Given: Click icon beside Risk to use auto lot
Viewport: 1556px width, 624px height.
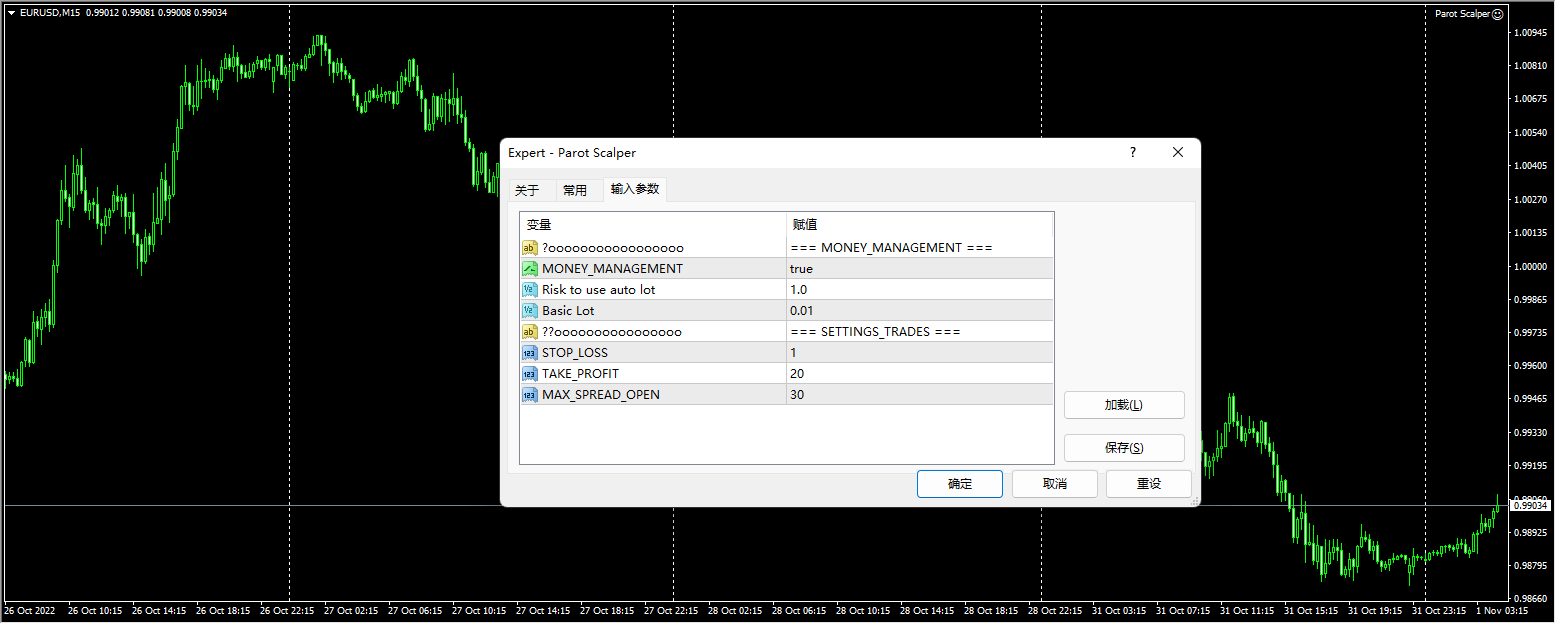Looking at the screenshot, I should (530, 289).
